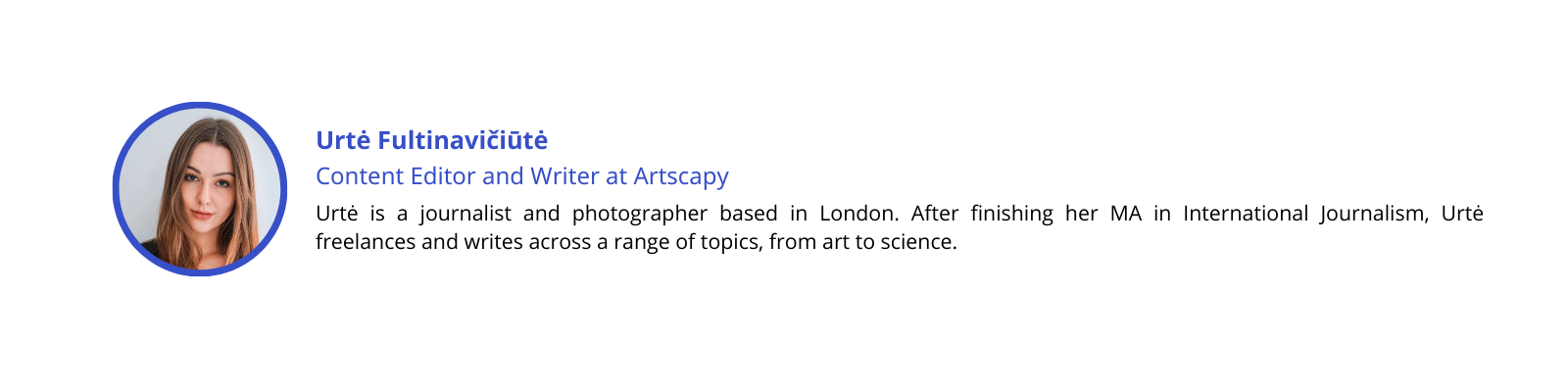
Task: Click the first word Urtė of bio
Action: click(x=336, y=214)
